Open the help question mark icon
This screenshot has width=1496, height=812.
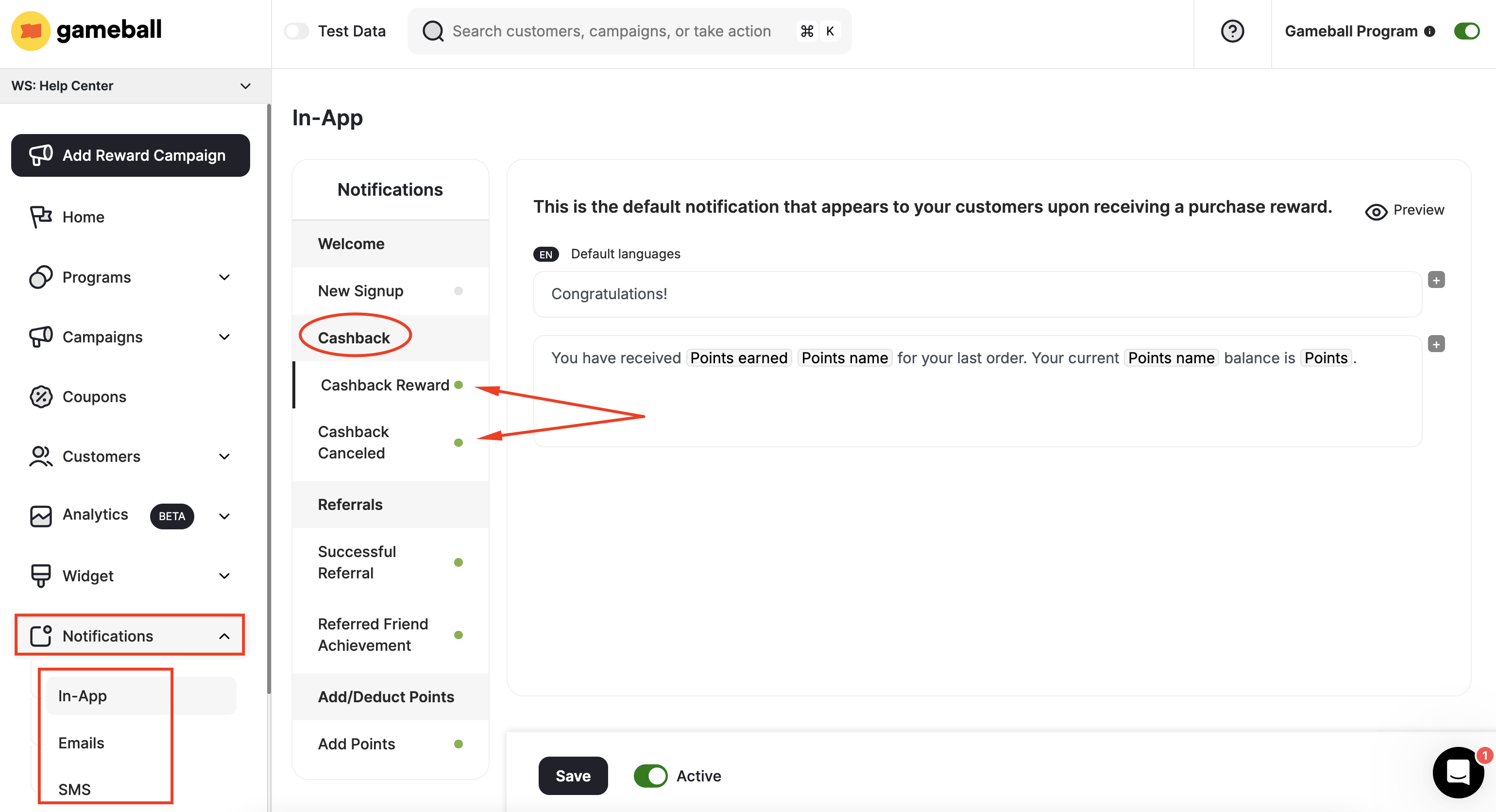pos(1232,31)
